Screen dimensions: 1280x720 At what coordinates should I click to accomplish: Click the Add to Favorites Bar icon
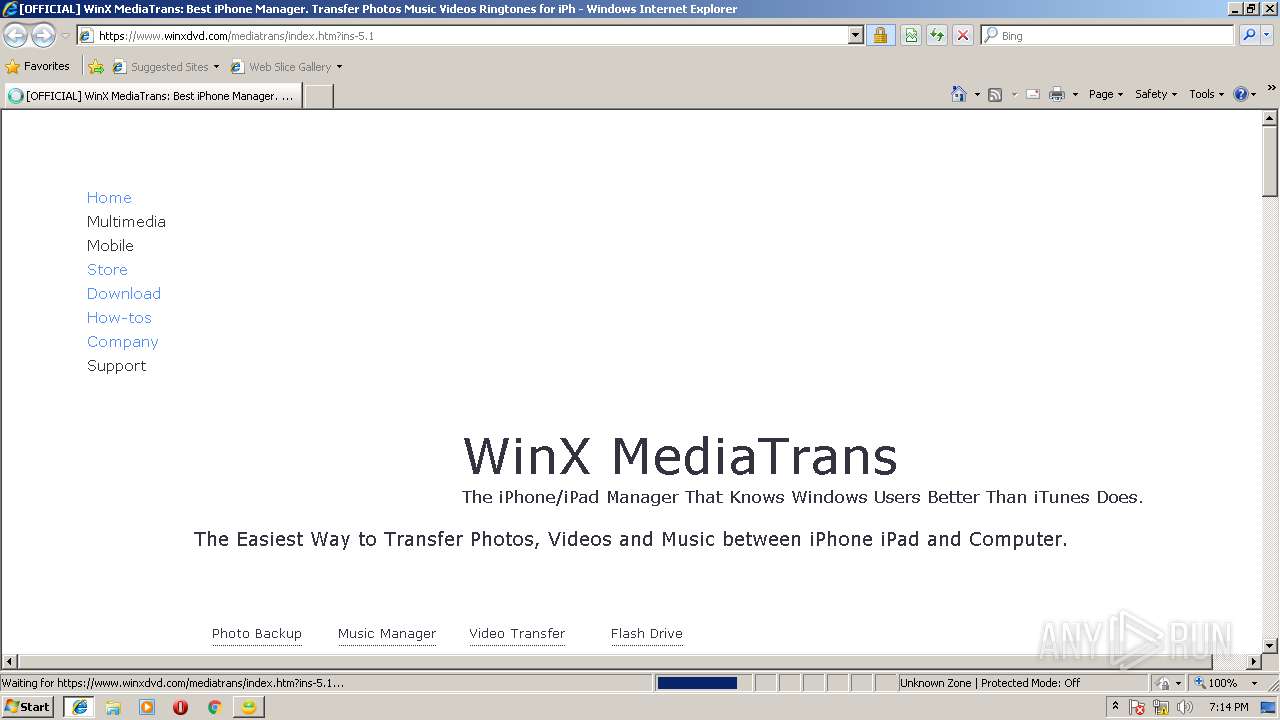pyautogui.click(x=96, y=67)
